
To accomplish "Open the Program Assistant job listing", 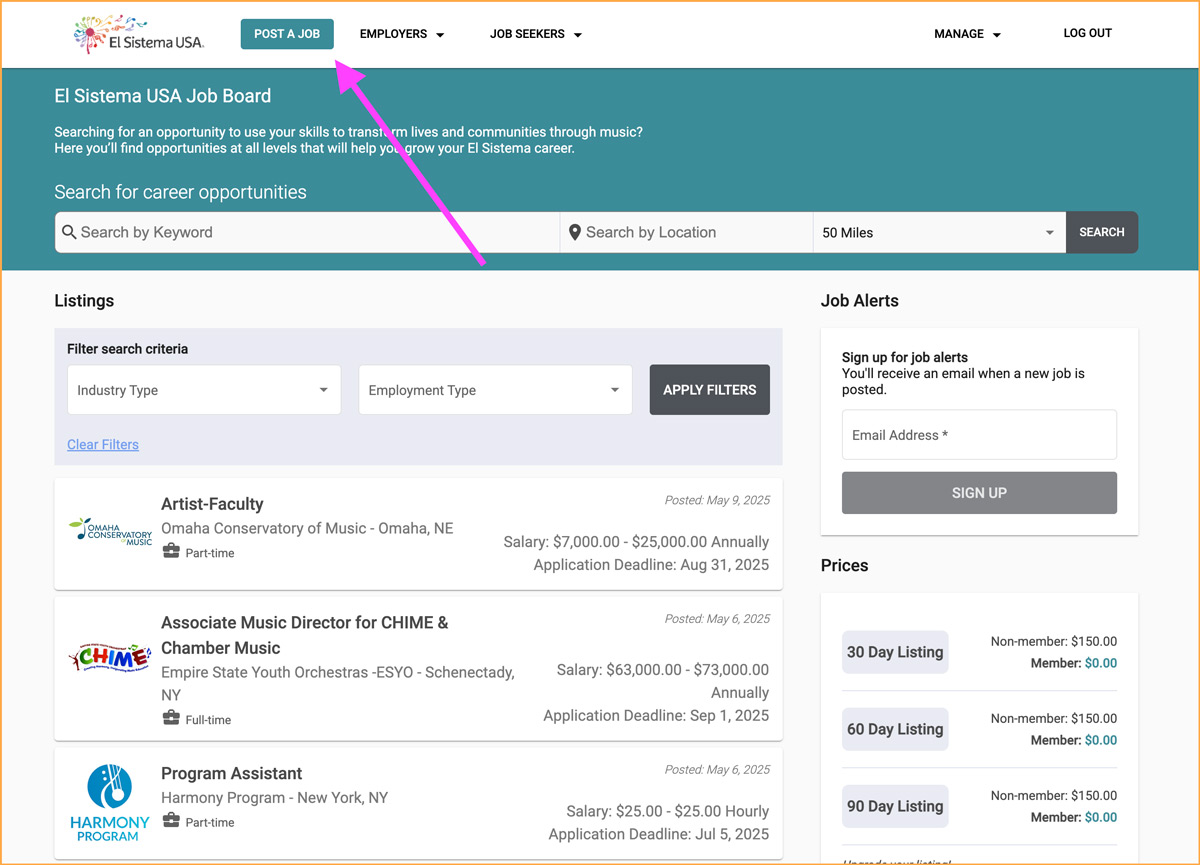I will (231, 774).
